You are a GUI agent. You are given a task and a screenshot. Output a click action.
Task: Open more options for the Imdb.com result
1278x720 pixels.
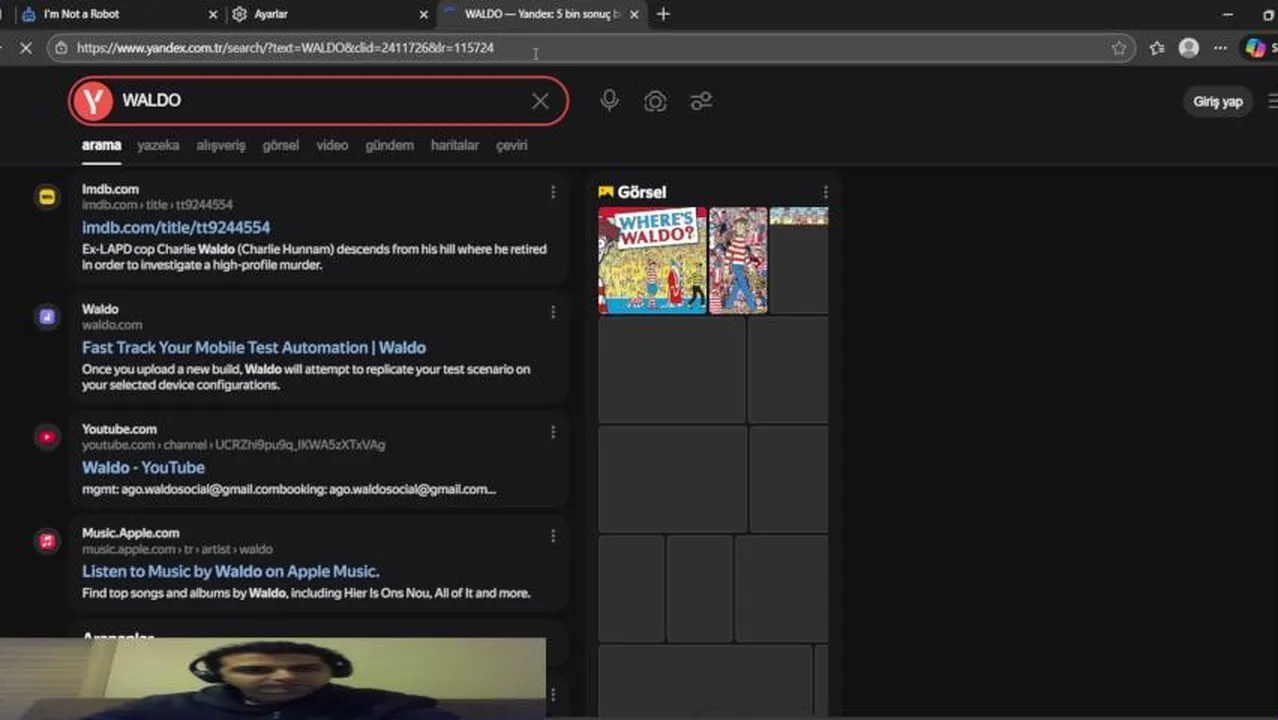point(553,192)
